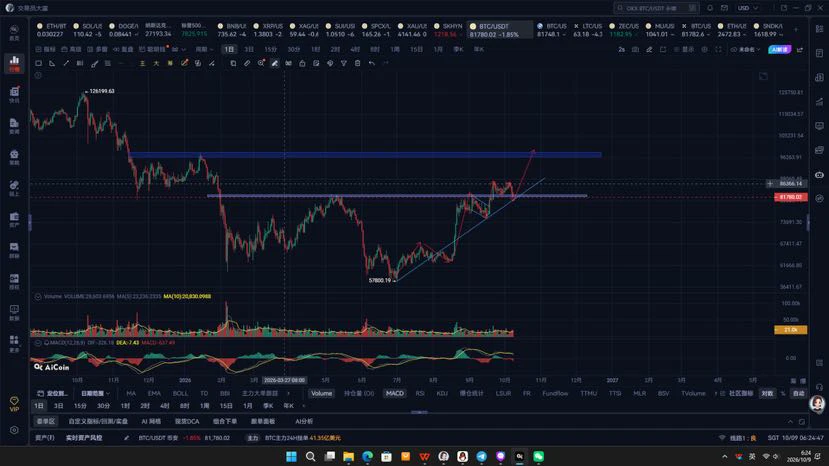Click the crosshair plus at 86366.14 price
This screenshot has width=829, height=466.
770,184
